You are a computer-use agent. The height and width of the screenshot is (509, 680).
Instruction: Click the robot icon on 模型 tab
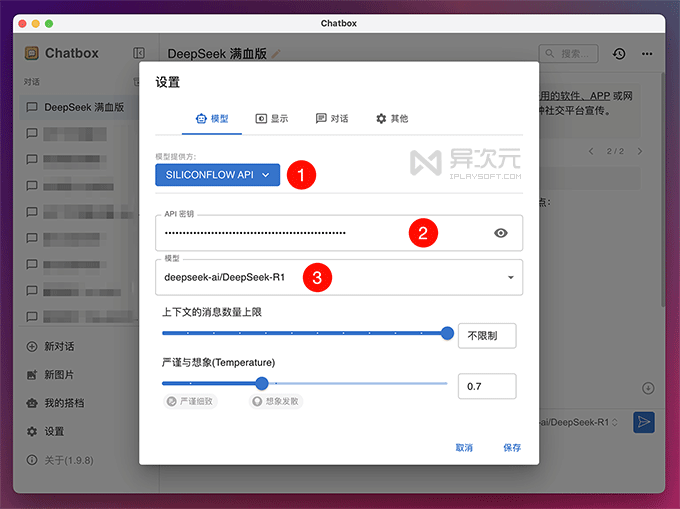point(201,118)
